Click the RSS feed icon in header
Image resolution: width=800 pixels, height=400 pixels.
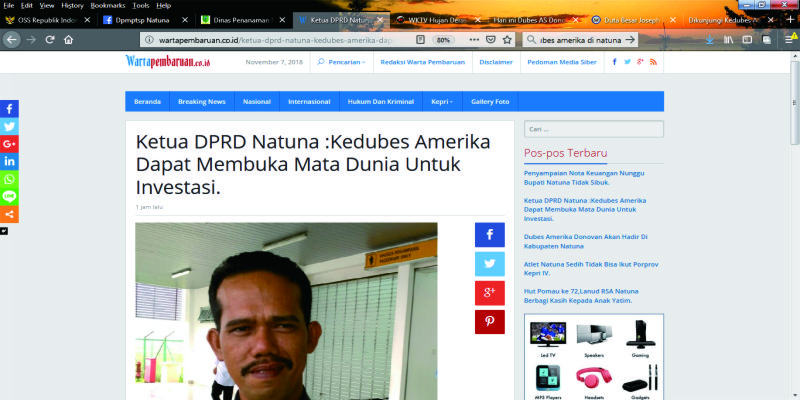point(653,62)
